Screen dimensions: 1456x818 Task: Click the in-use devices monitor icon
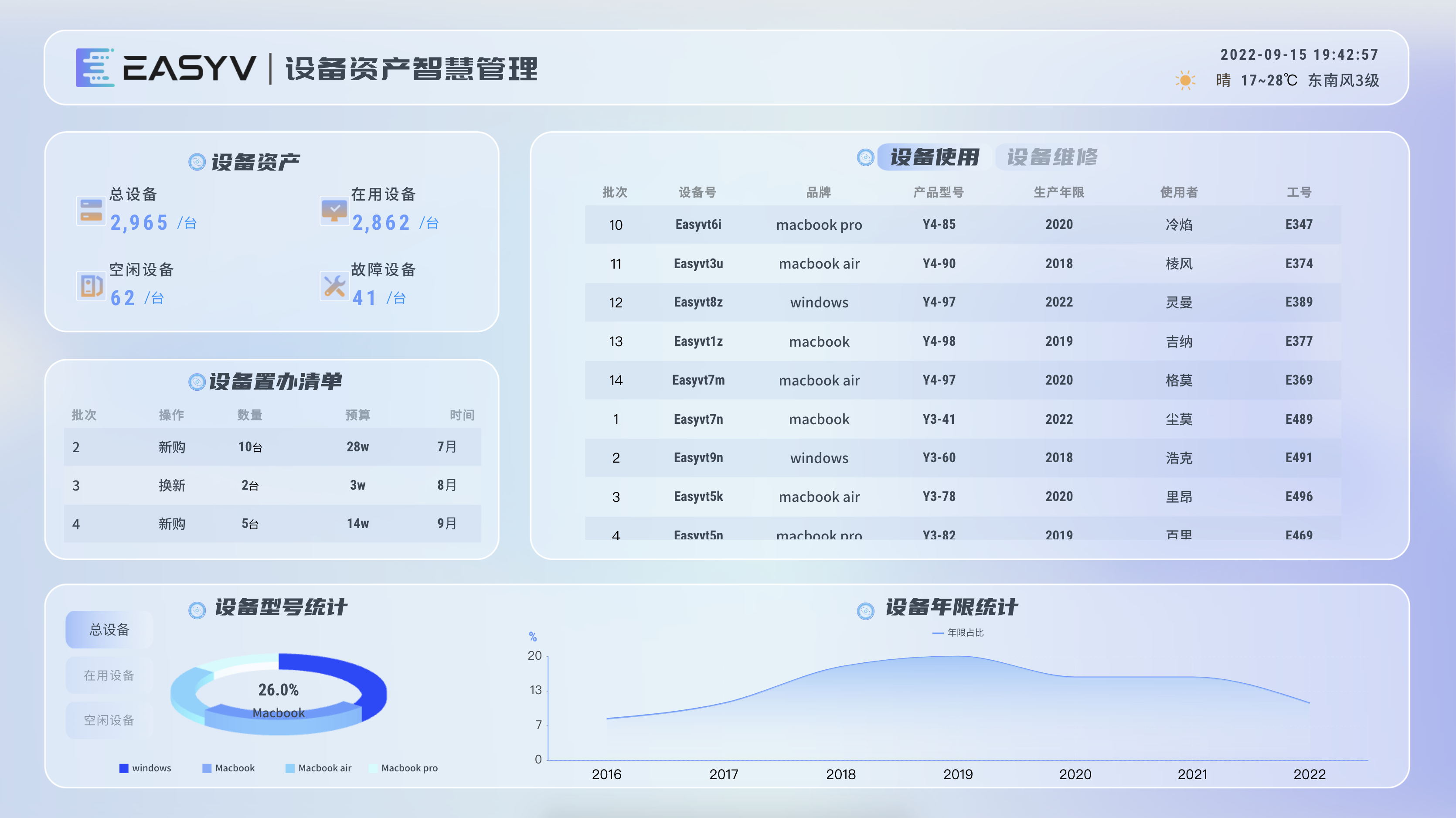(x=334, y=210)
